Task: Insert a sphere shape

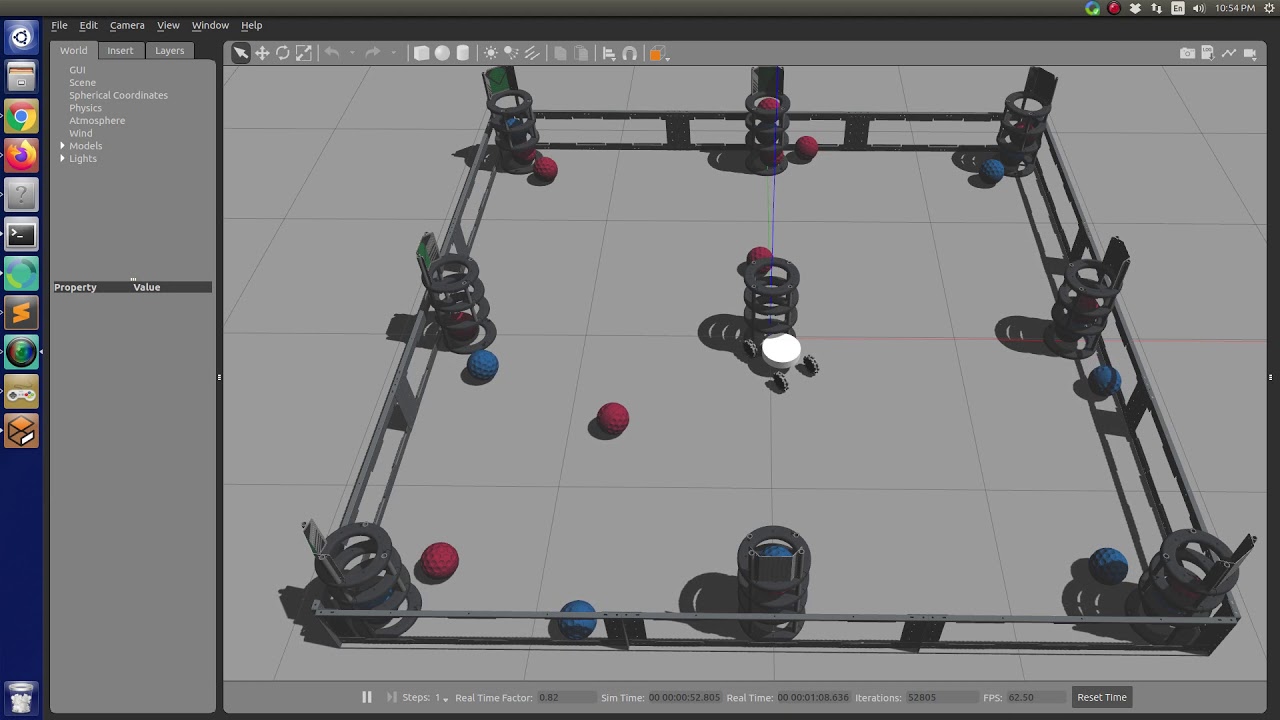Action: [x=442, y=53]
